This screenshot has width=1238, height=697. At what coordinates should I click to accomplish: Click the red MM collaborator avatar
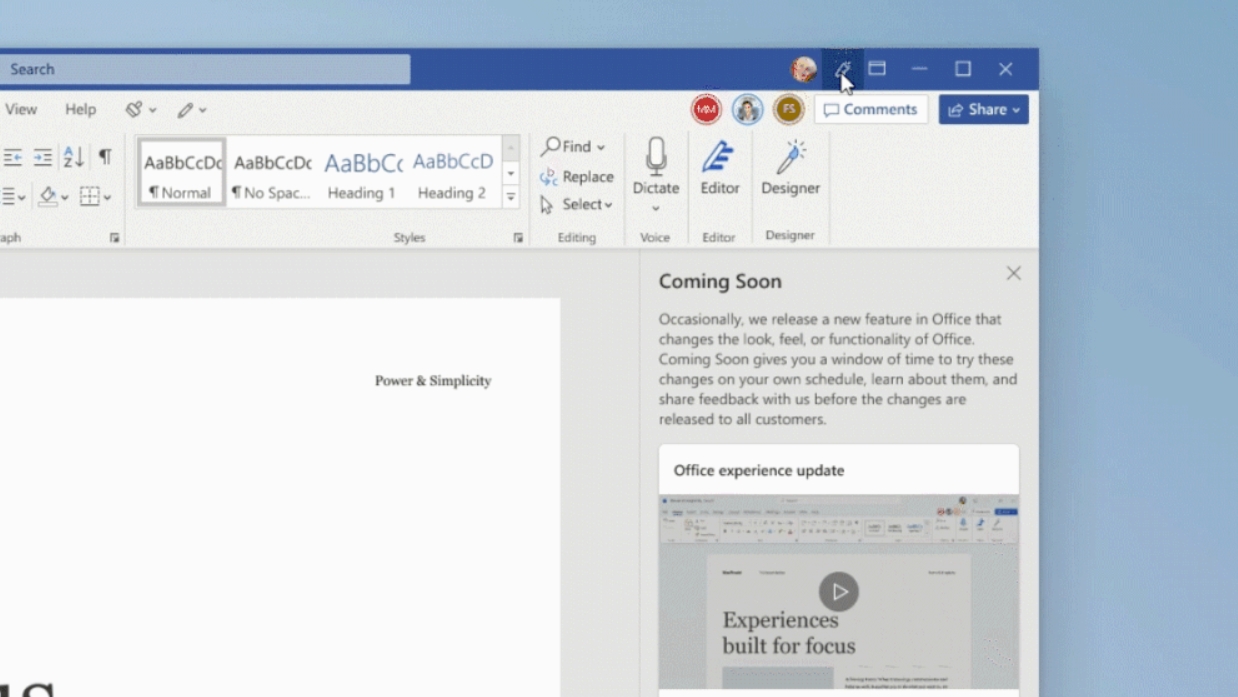706,109
